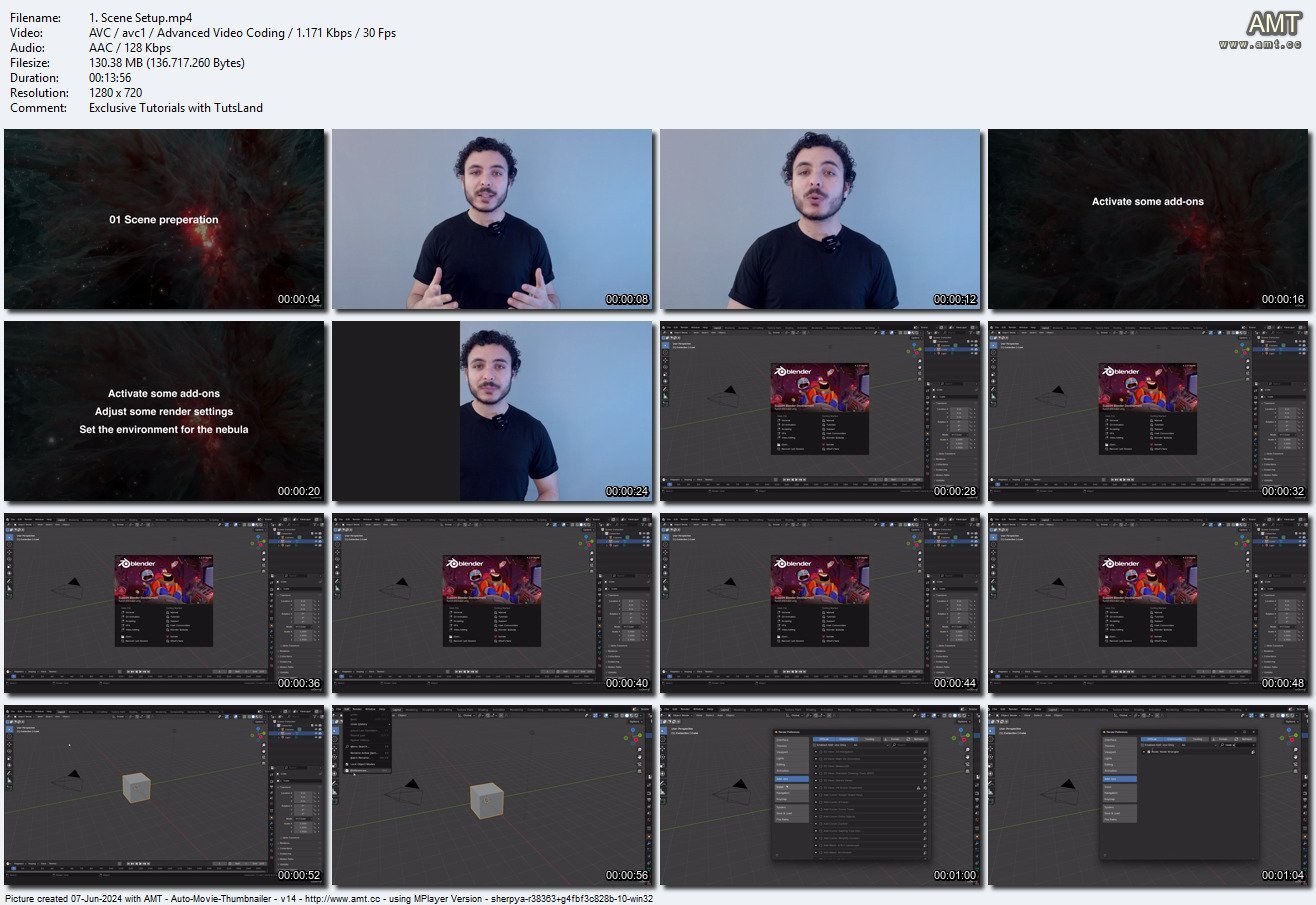The height and width of the screenshot is (905, 1316).
Task: Open the 00:00:48 Blender splash thumbnail
Action: pyautogui.click(x=1148, y=603)
